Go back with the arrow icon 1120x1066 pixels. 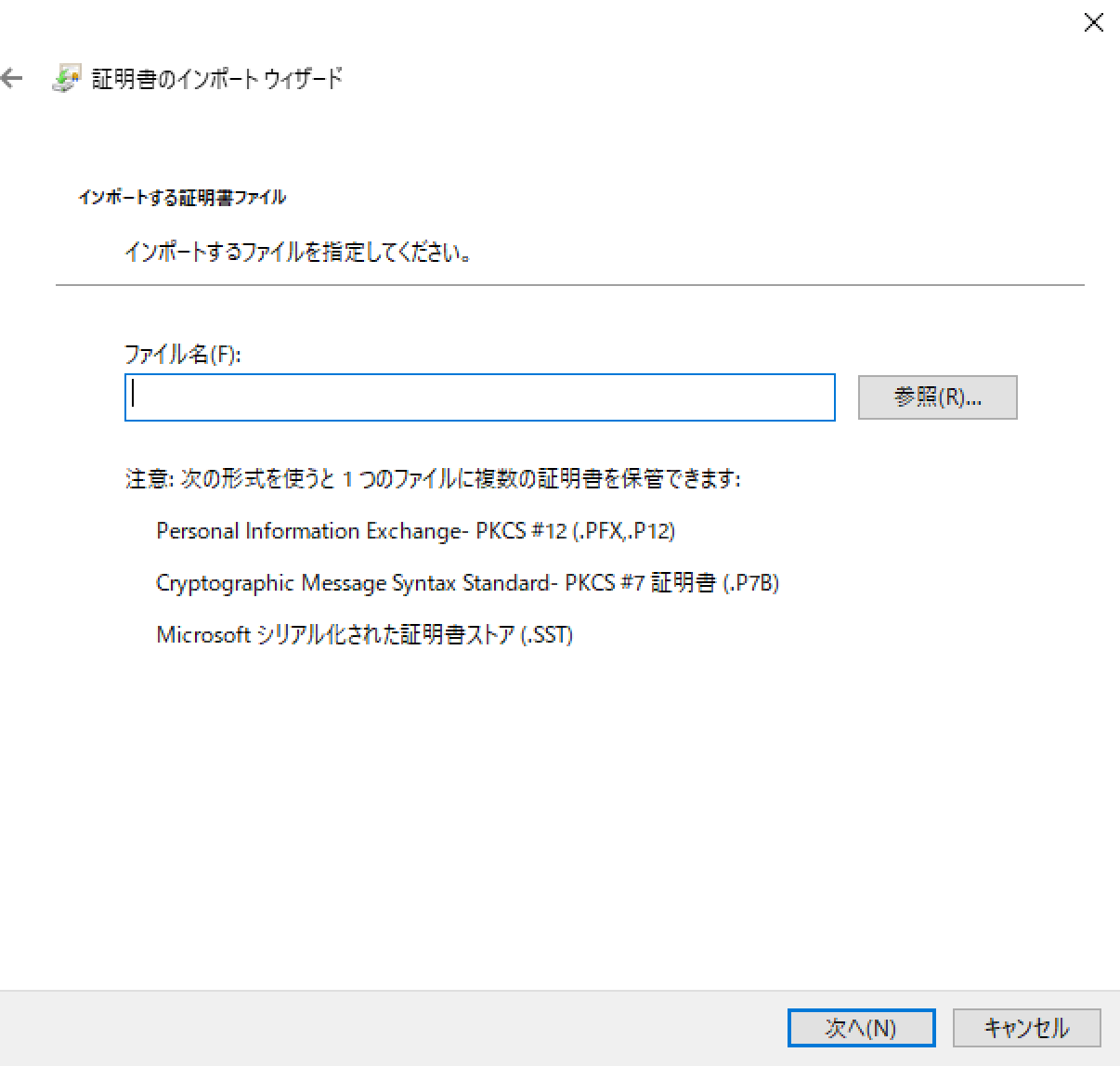click(12, 79)
